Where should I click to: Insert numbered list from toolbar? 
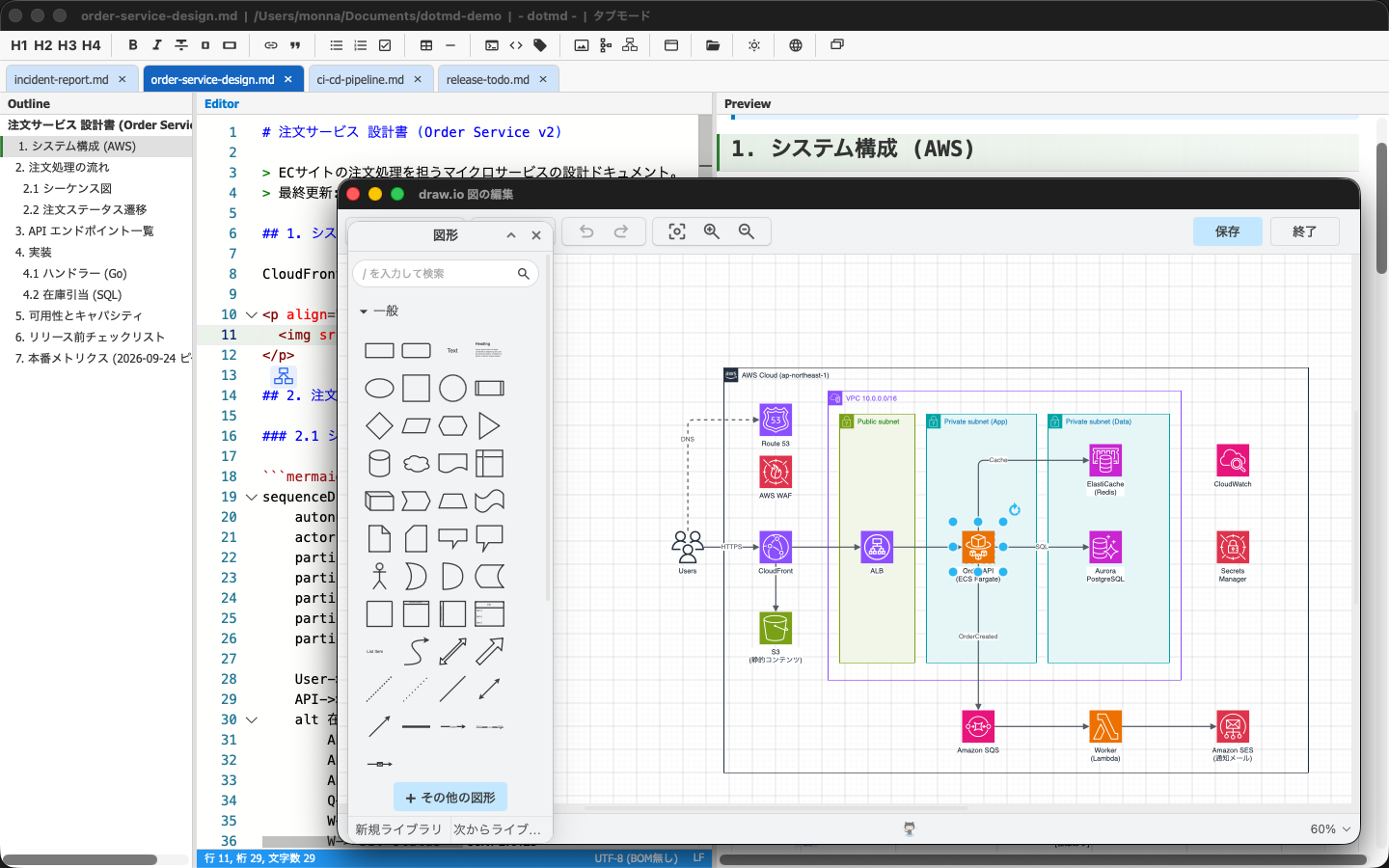pos(361,45)
